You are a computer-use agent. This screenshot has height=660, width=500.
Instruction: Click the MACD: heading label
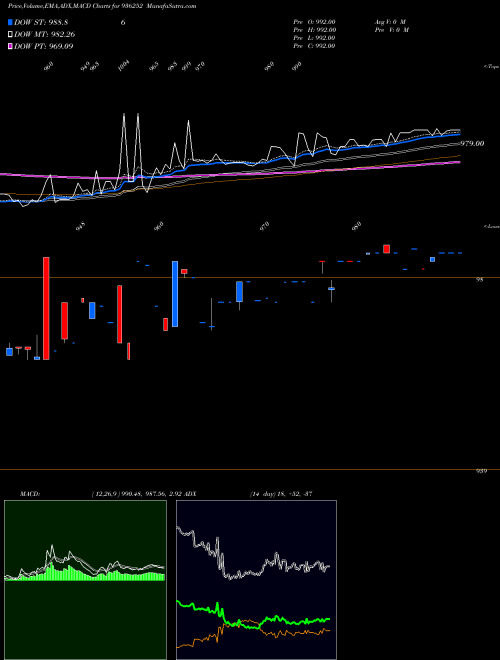30,494
